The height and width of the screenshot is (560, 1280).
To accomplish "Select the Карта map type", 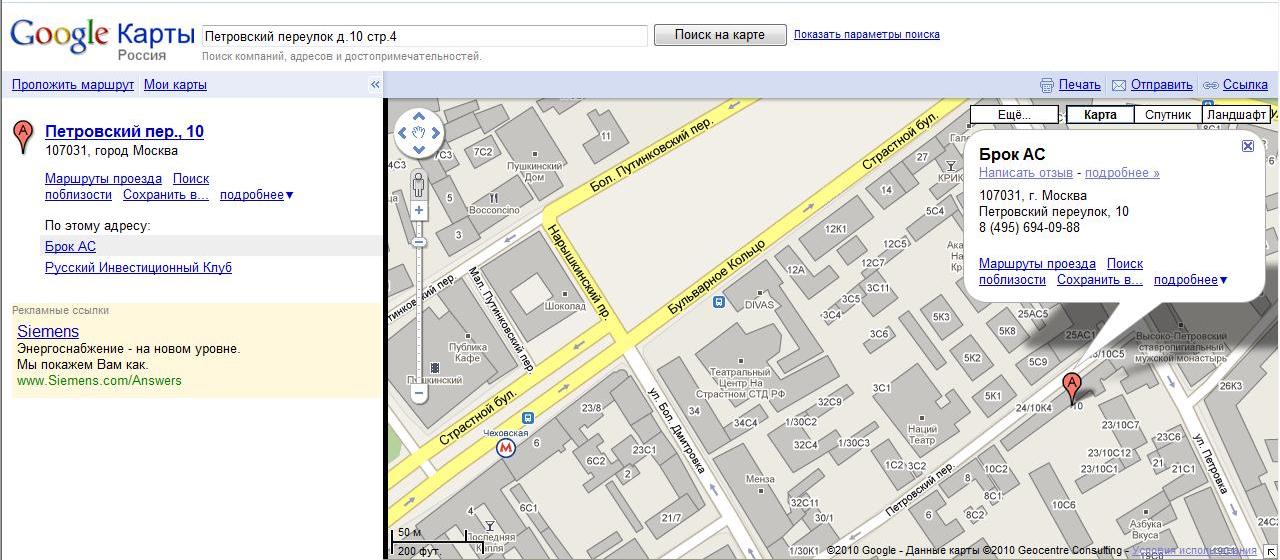I will tap(1100, 115).
